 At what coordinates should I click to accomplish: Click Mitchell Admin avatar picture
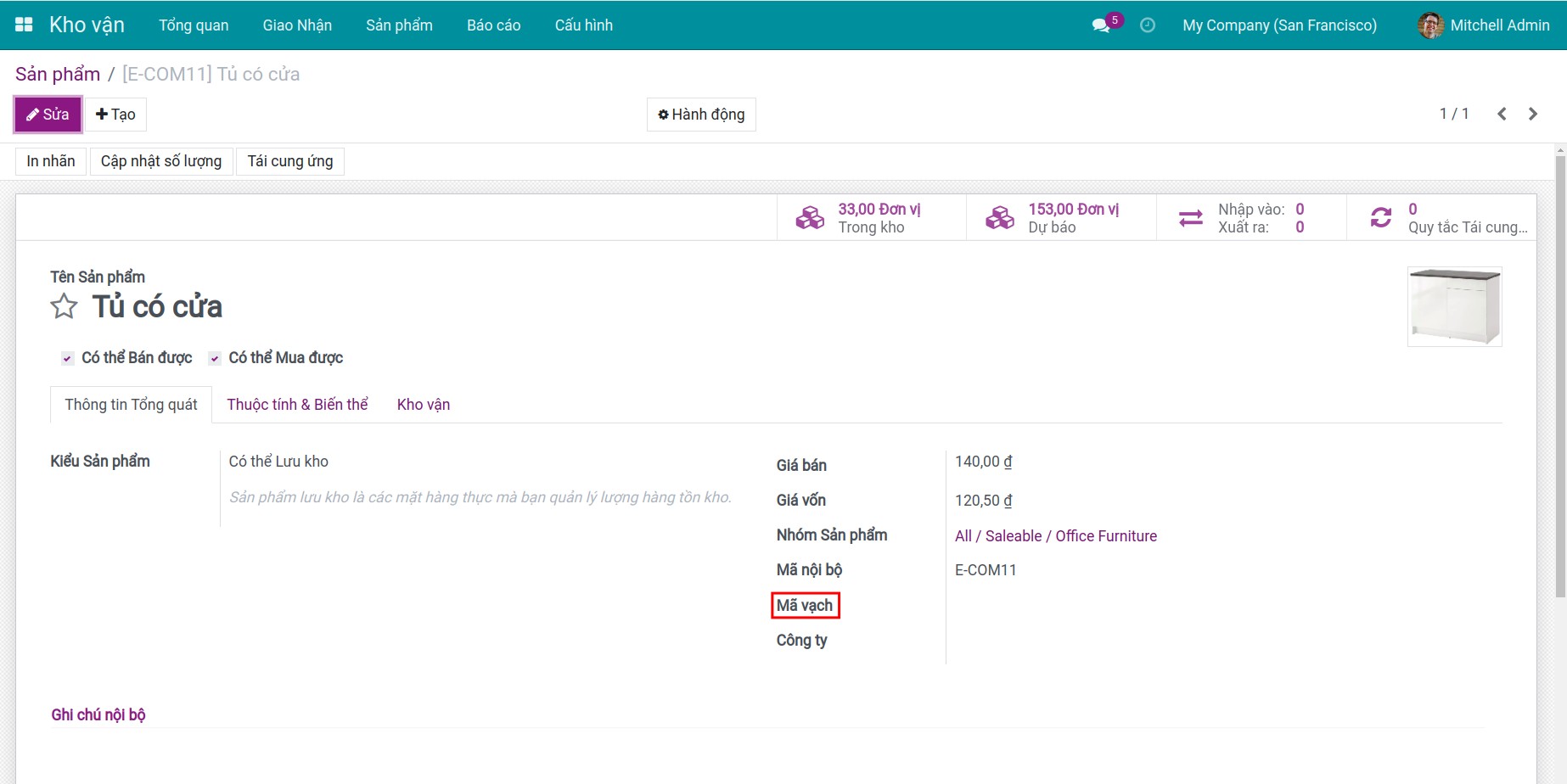click(1430, 25)
